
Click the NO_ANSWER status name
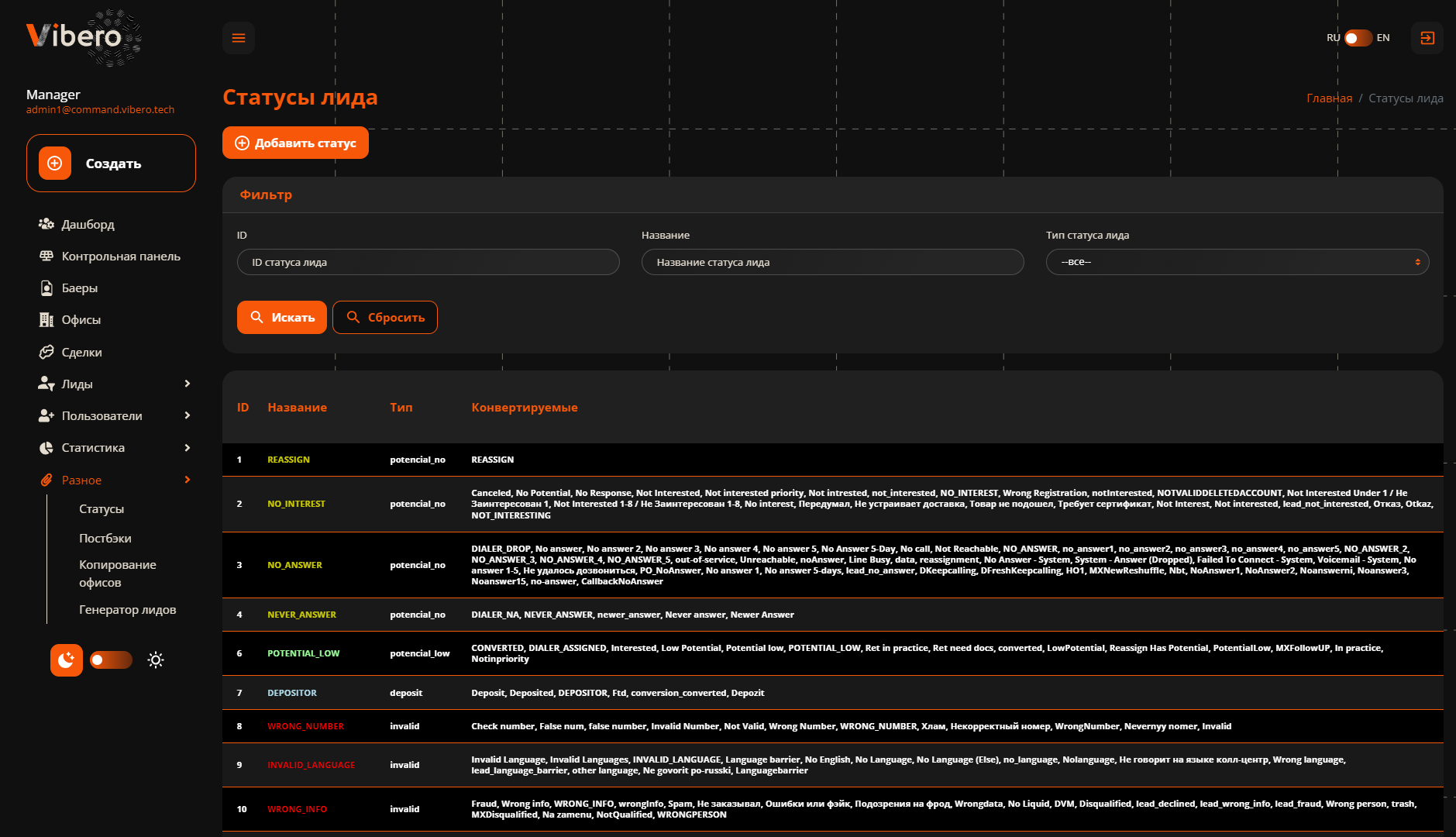coord(295,565)
